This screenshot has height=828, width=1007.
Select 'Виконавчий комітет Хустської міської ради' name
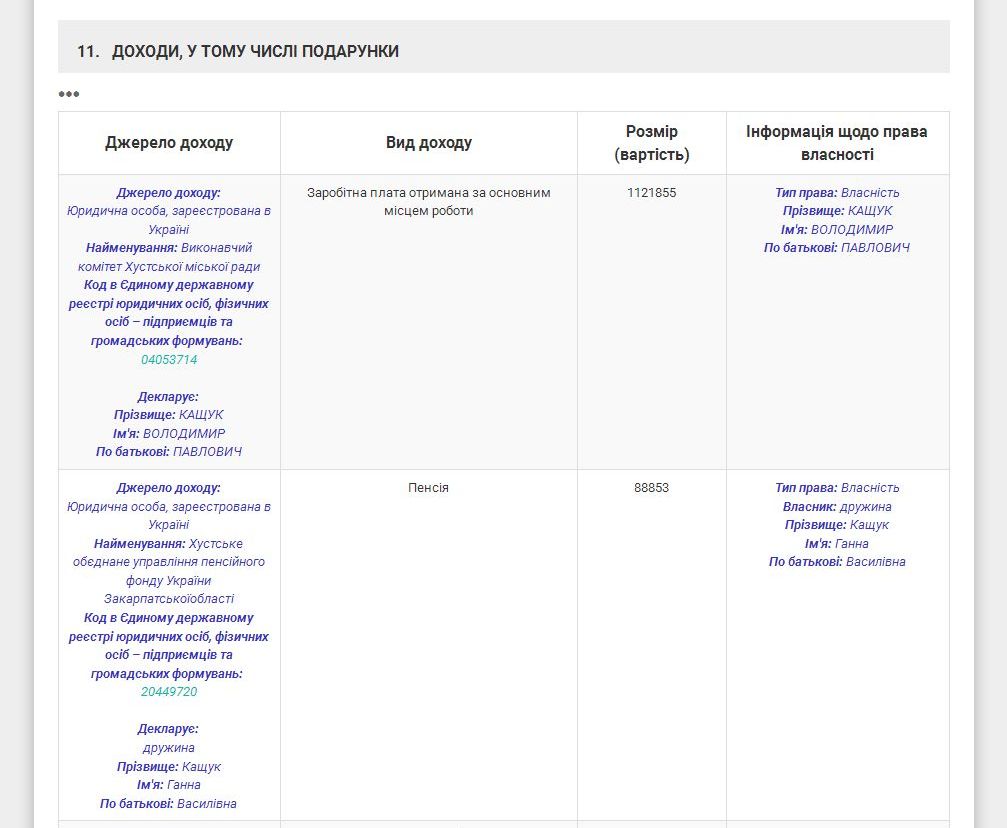tap(169, 257)
